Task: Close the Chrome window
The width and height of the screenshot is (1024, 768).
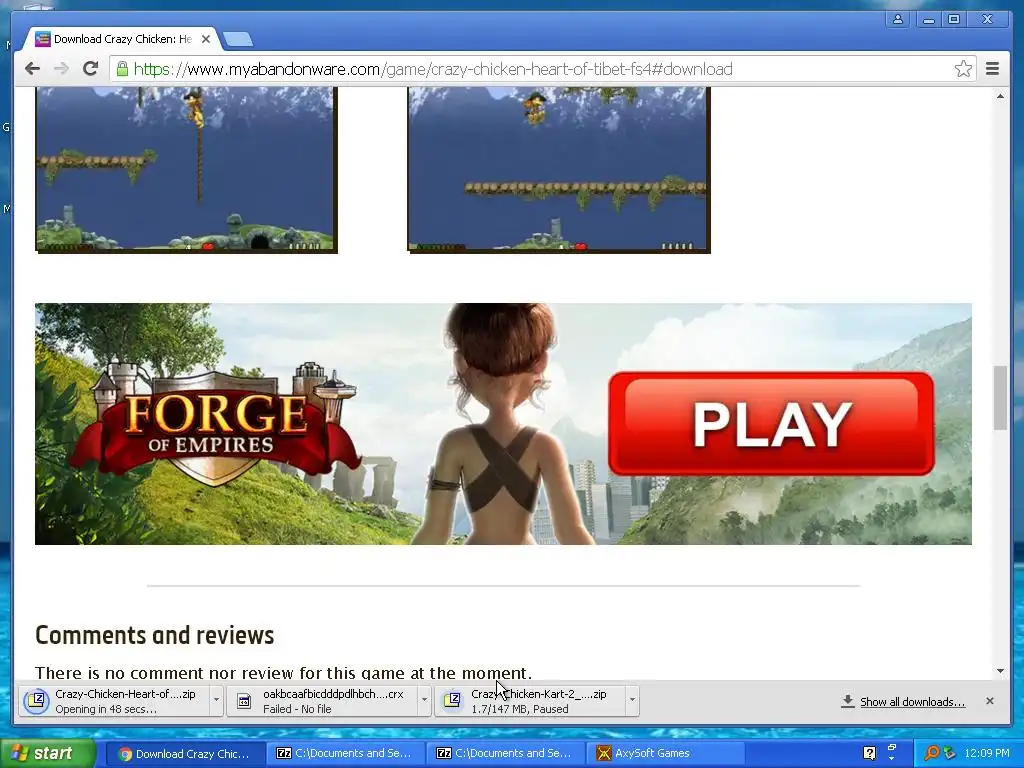Action: click(987, 19)
